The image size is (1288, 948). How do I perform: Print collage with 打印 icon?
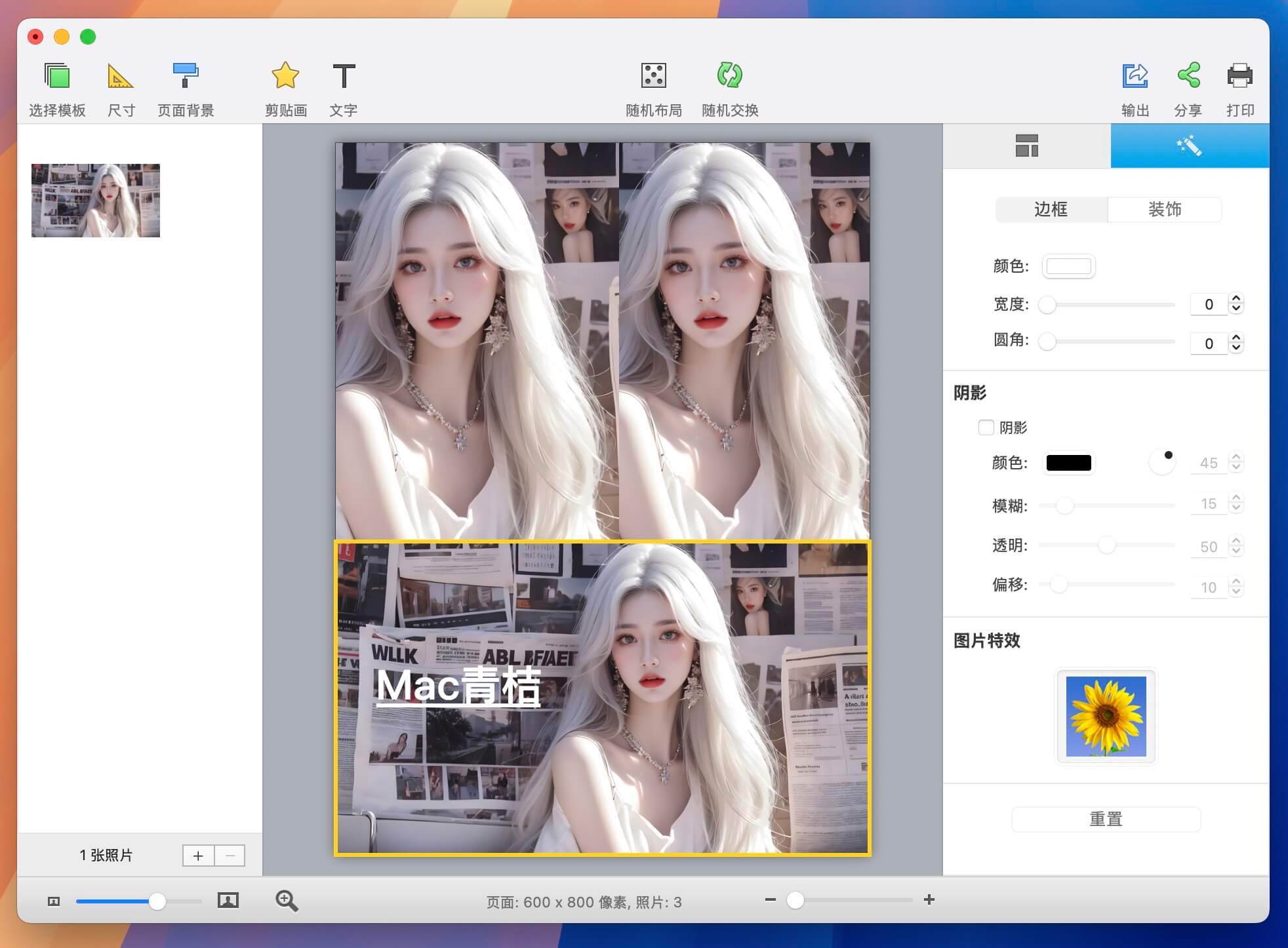1239,77
